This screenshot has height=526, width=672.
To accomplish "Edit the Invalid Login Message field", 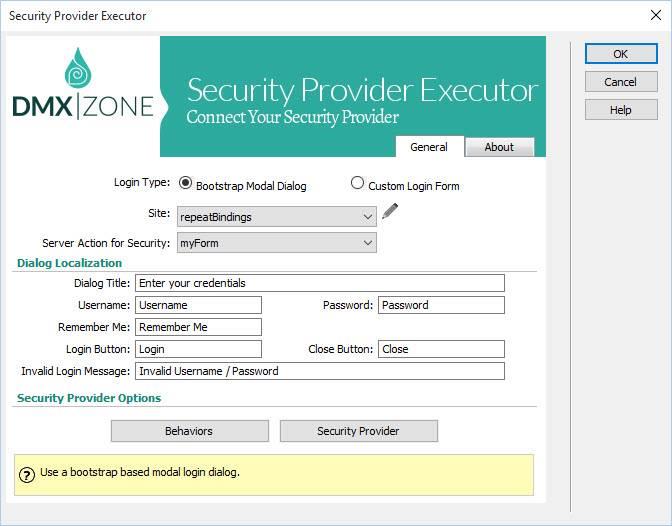I will (320, 371).
